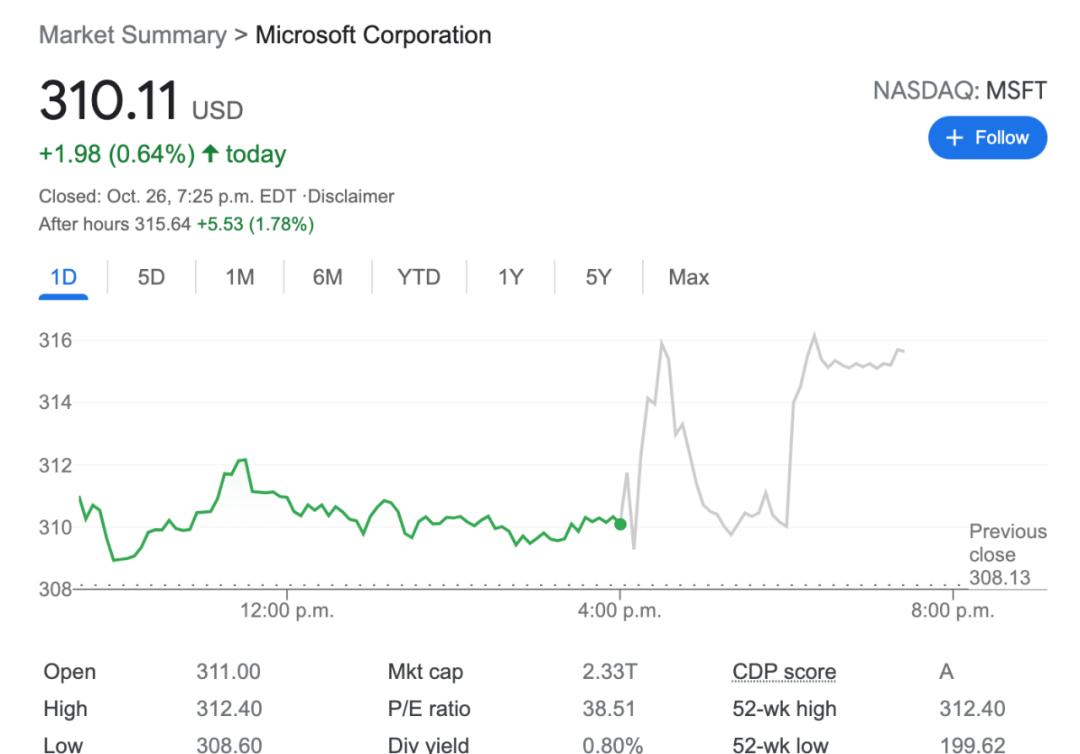Select the Max range tab

click(x=688, y=277)
